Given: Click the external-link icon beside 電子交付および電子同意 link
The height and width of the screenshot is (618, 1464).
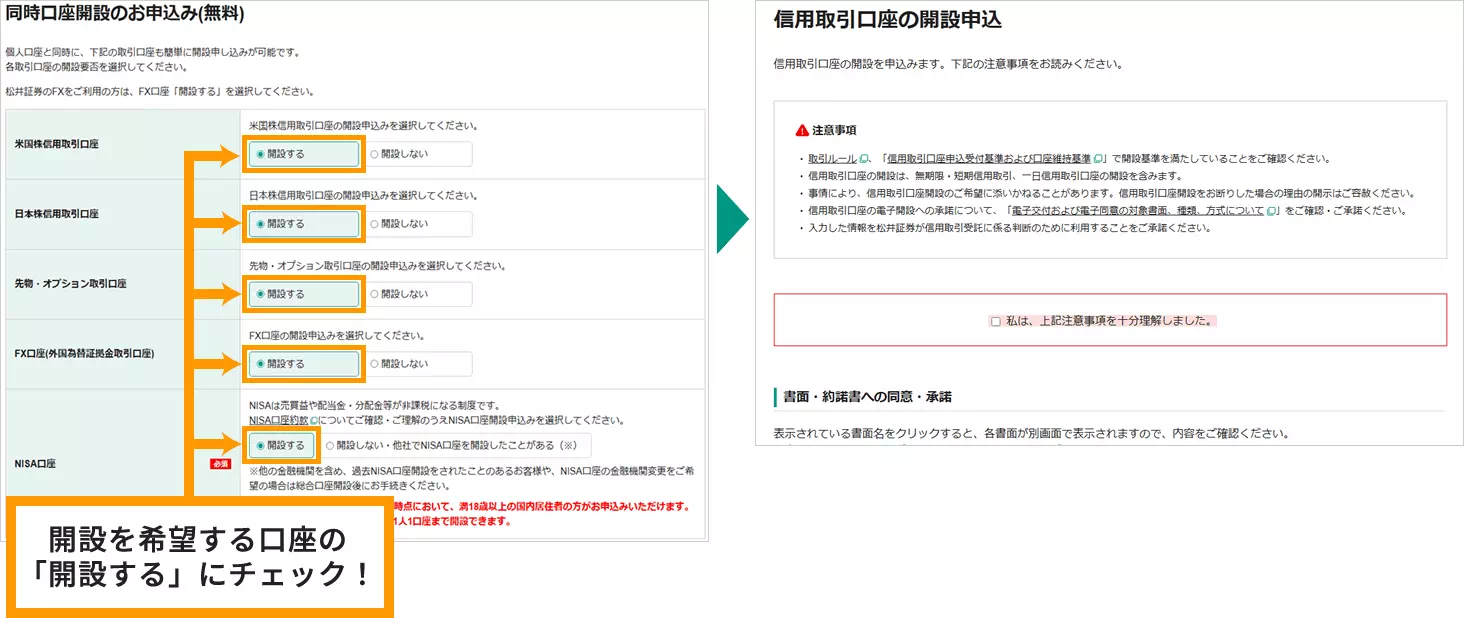Looking at the screenshot, I should pyautogui.click(x=1270, y=208).
